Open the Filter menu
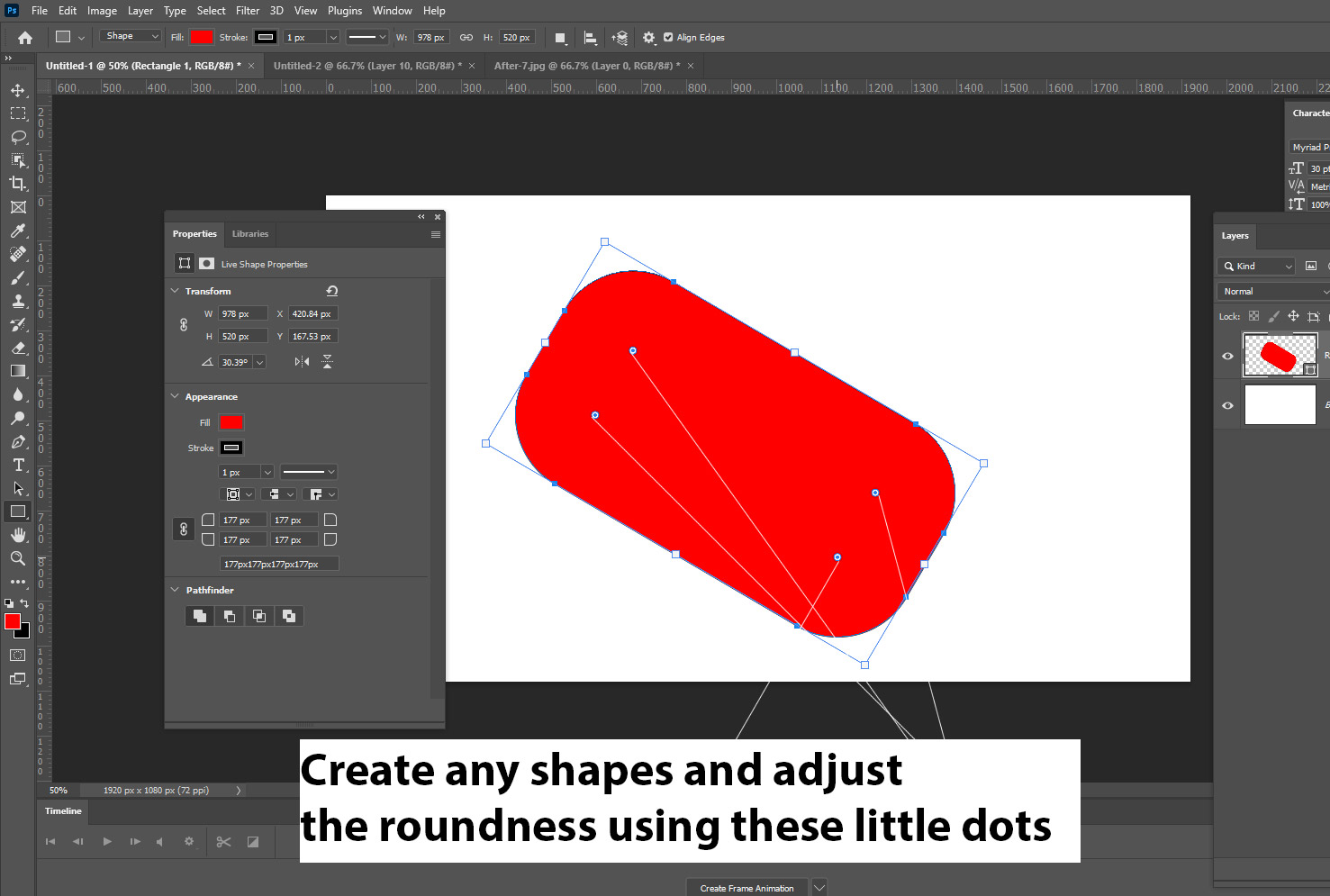 click(x=247, y=11)
